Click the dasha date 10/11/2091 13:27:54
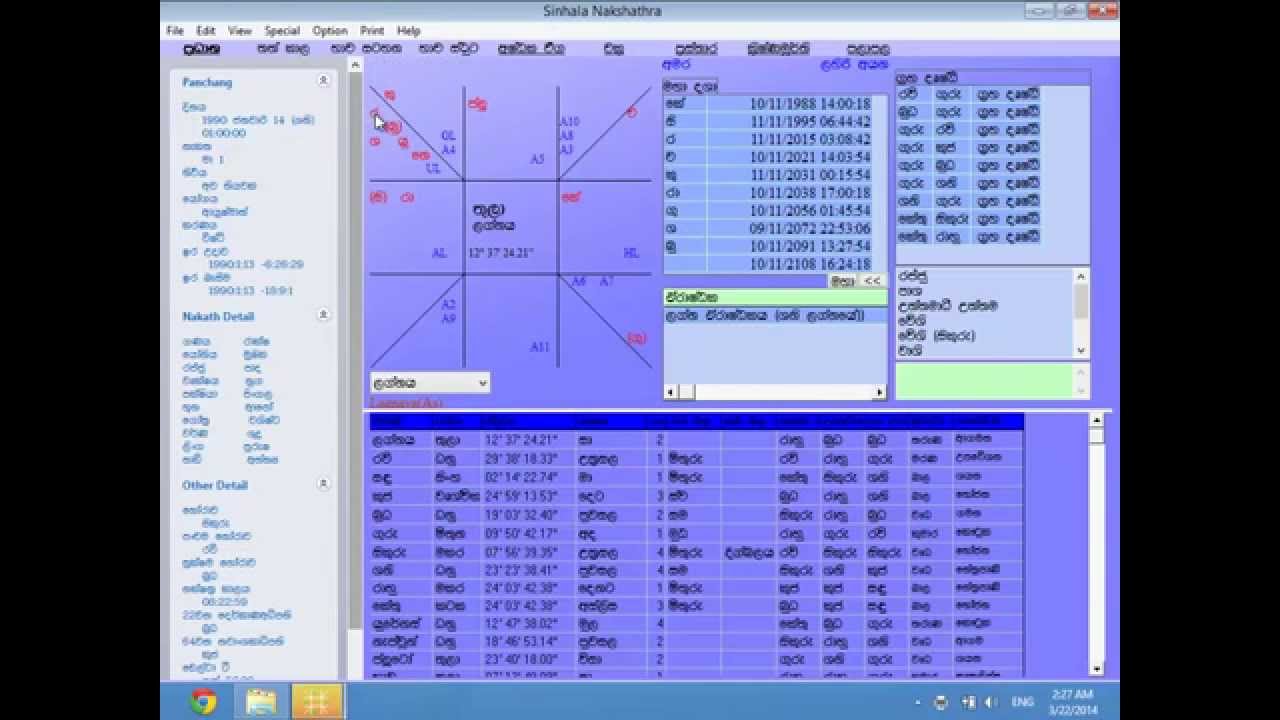The width and height of the screenshot is (1280, 720). pyautogui.click(x=810, y=247)
